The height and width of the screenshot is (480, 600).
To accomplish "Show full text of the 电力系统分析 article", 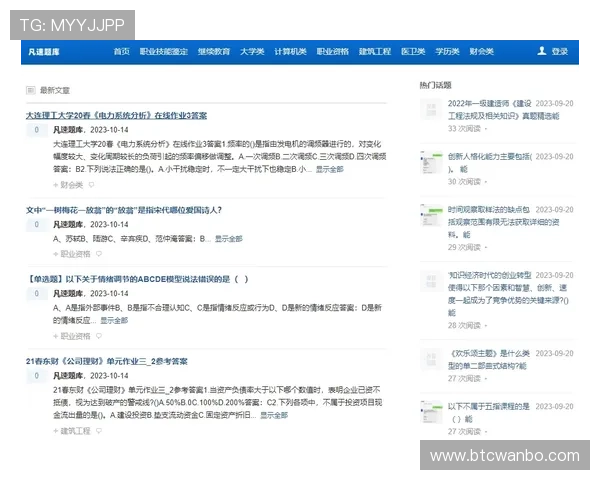I will coord(329,169).
